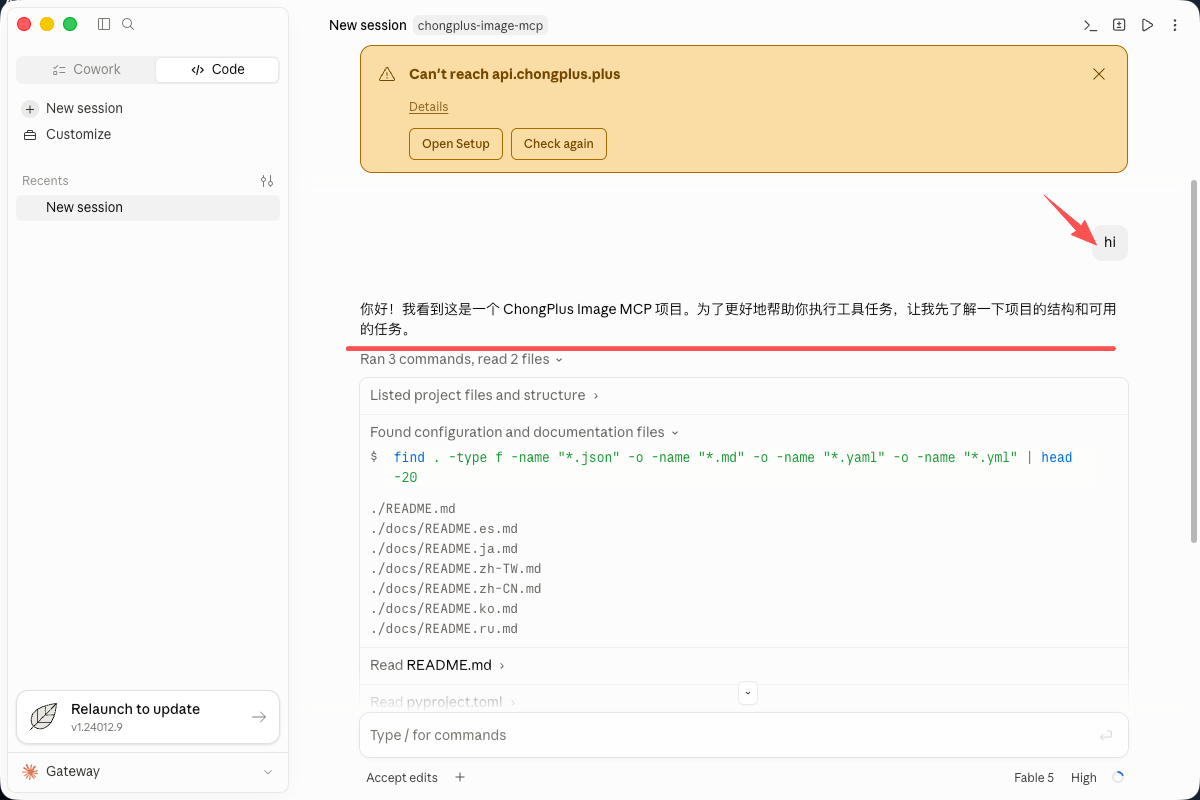
Task: Collapse Found configuration and documentation files
Action: pos(524,432)
